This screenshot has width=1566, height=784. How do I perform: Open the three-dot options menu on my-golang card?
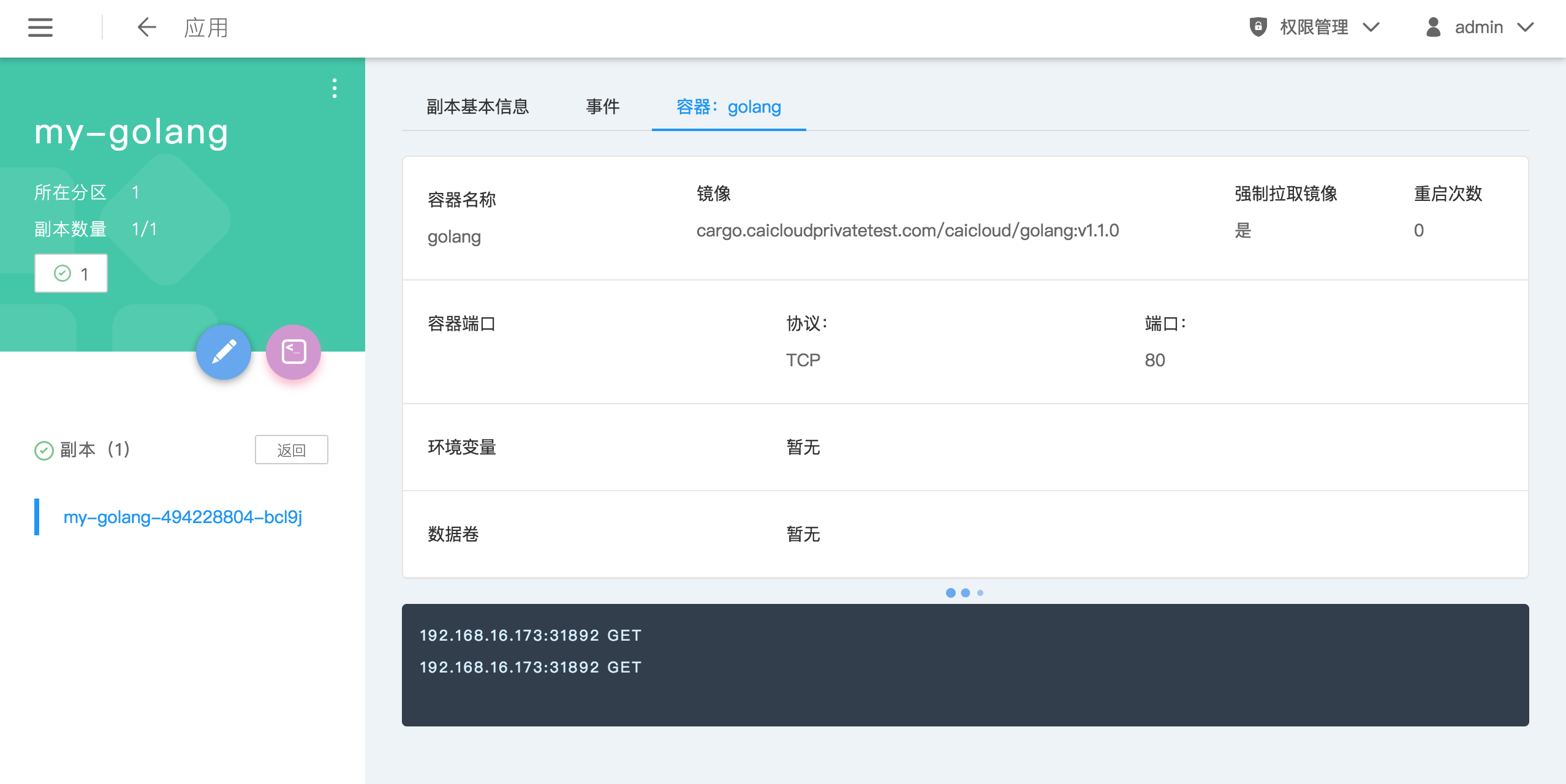(334, 88)
